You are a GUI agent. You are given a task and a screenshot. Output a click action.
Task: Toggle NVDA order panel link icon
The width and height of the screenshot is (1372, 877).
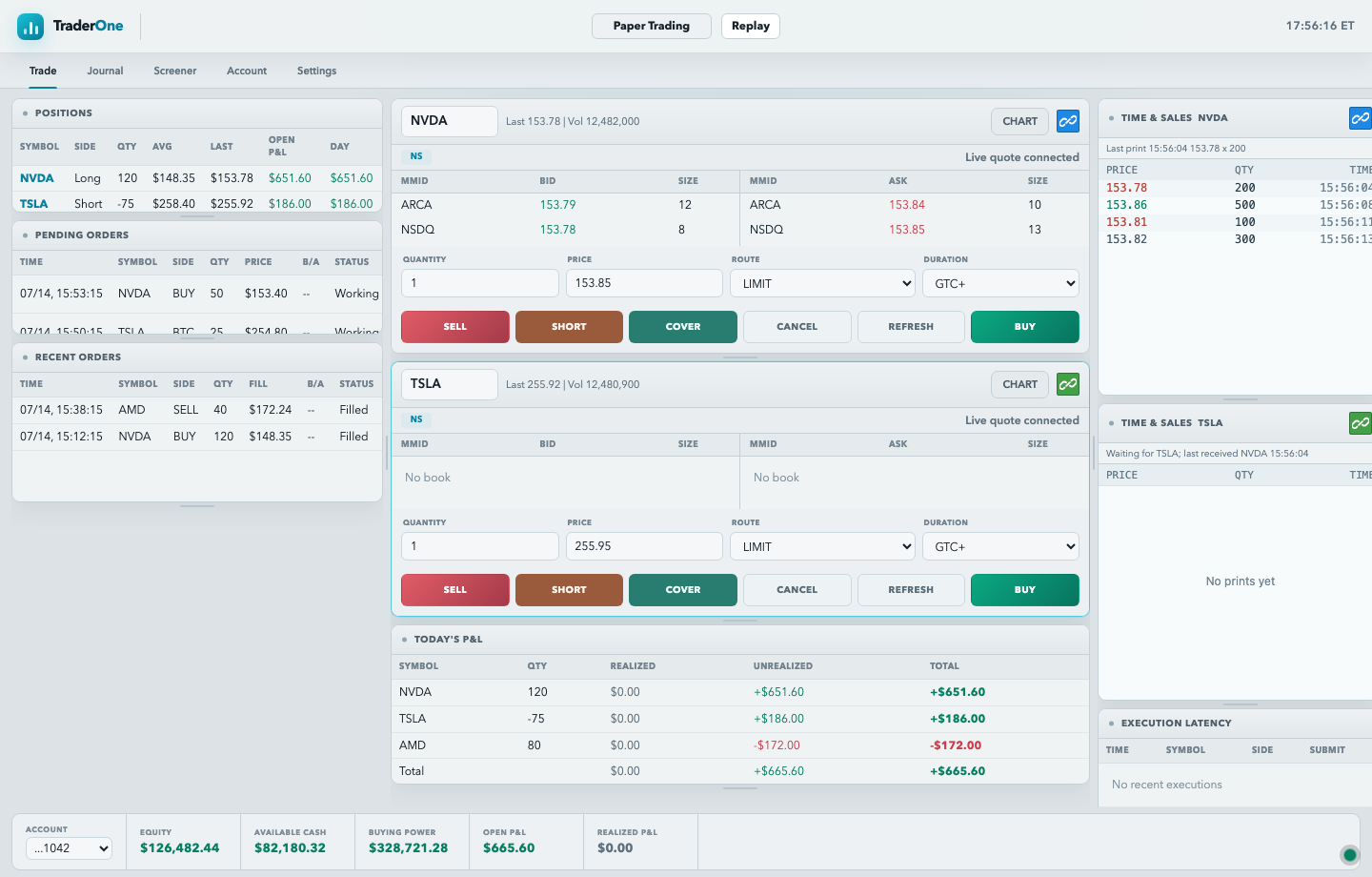pos(1068,121)
